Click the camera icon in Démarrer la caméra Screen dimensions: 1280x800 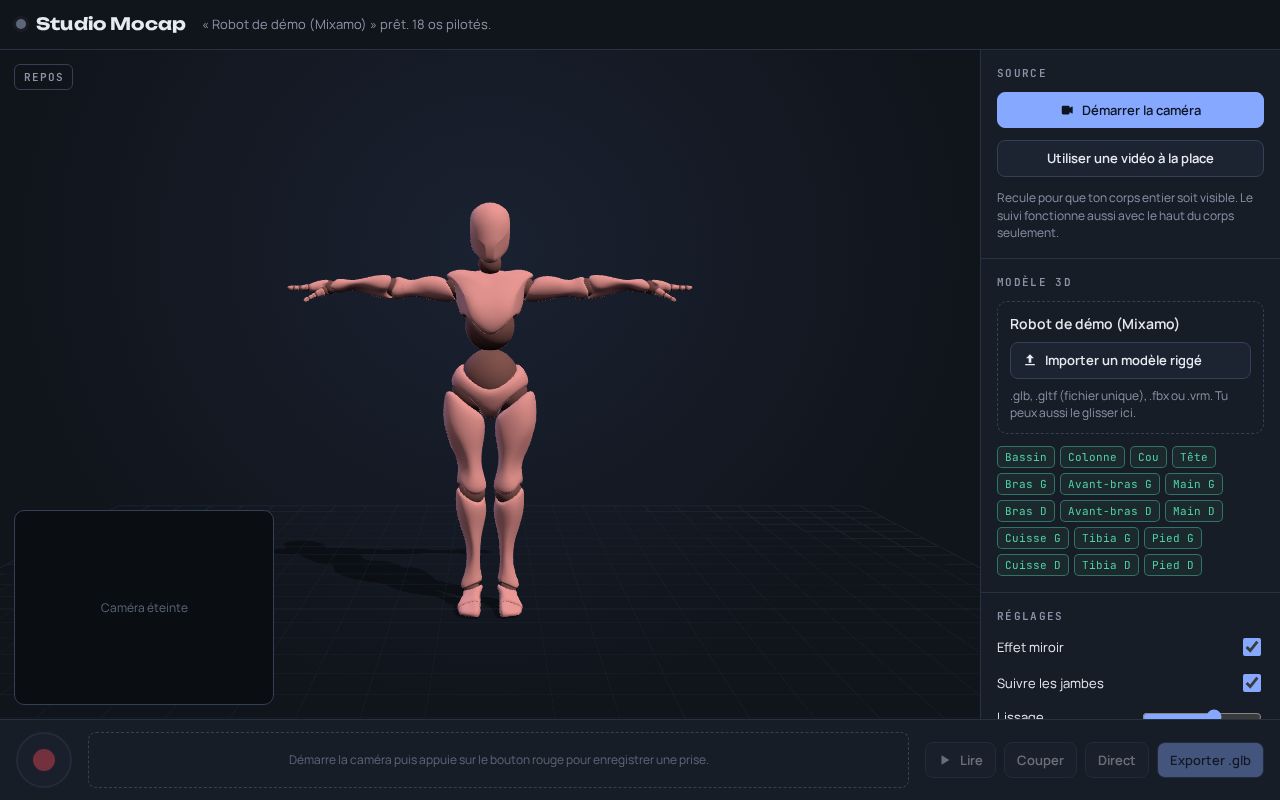click(x=1067, y=110)
